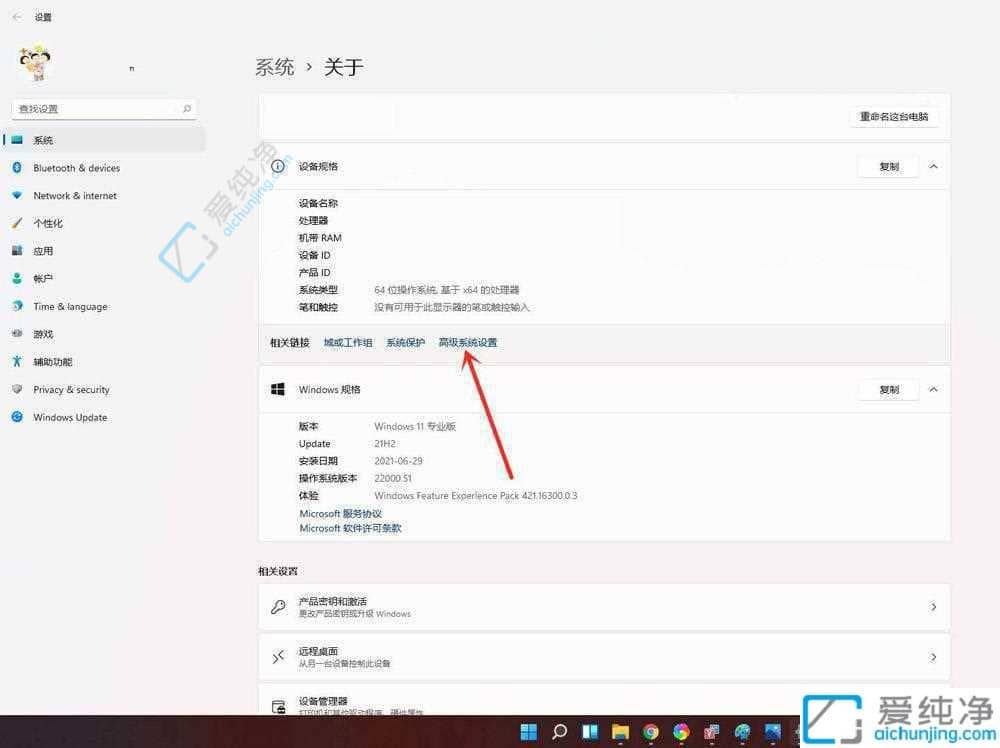Image resolution: width=1000 pixels, height=748 pixels.
Task: Open 域或工作组 link
Action: pos(348,342)
